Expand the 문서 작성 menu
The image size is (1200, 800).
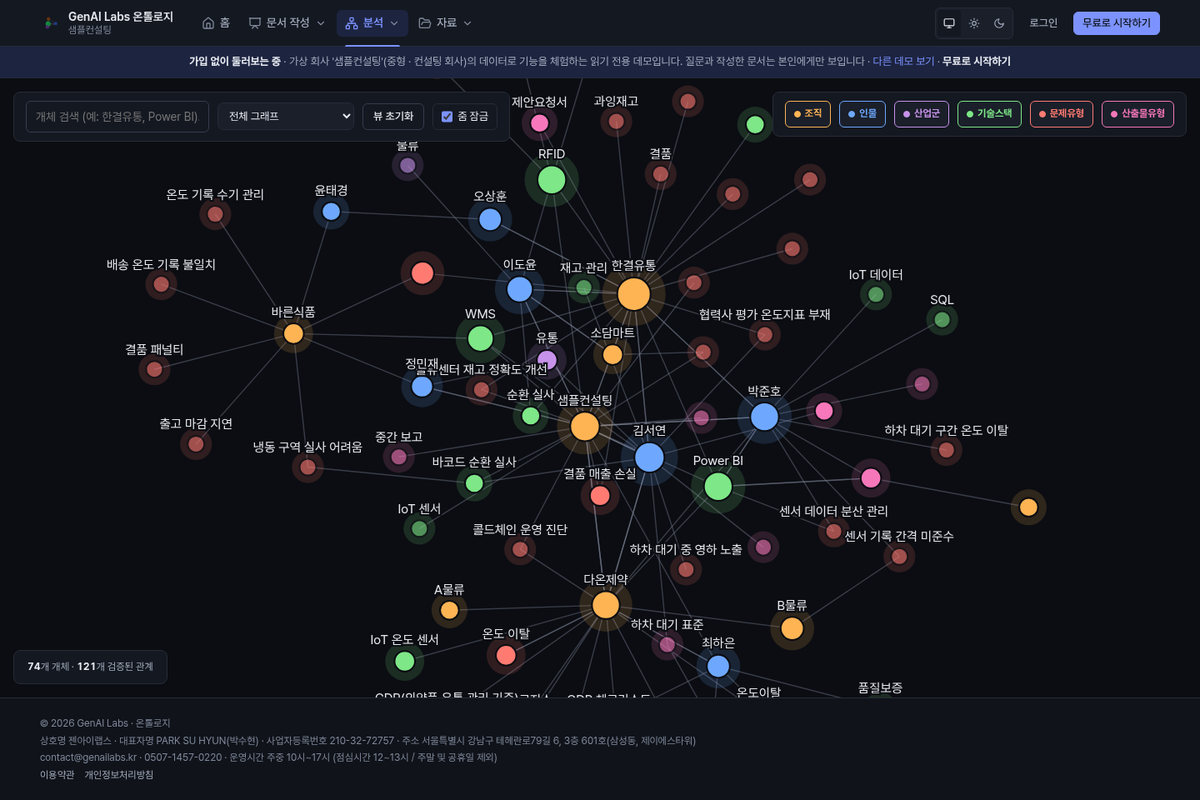287,23
